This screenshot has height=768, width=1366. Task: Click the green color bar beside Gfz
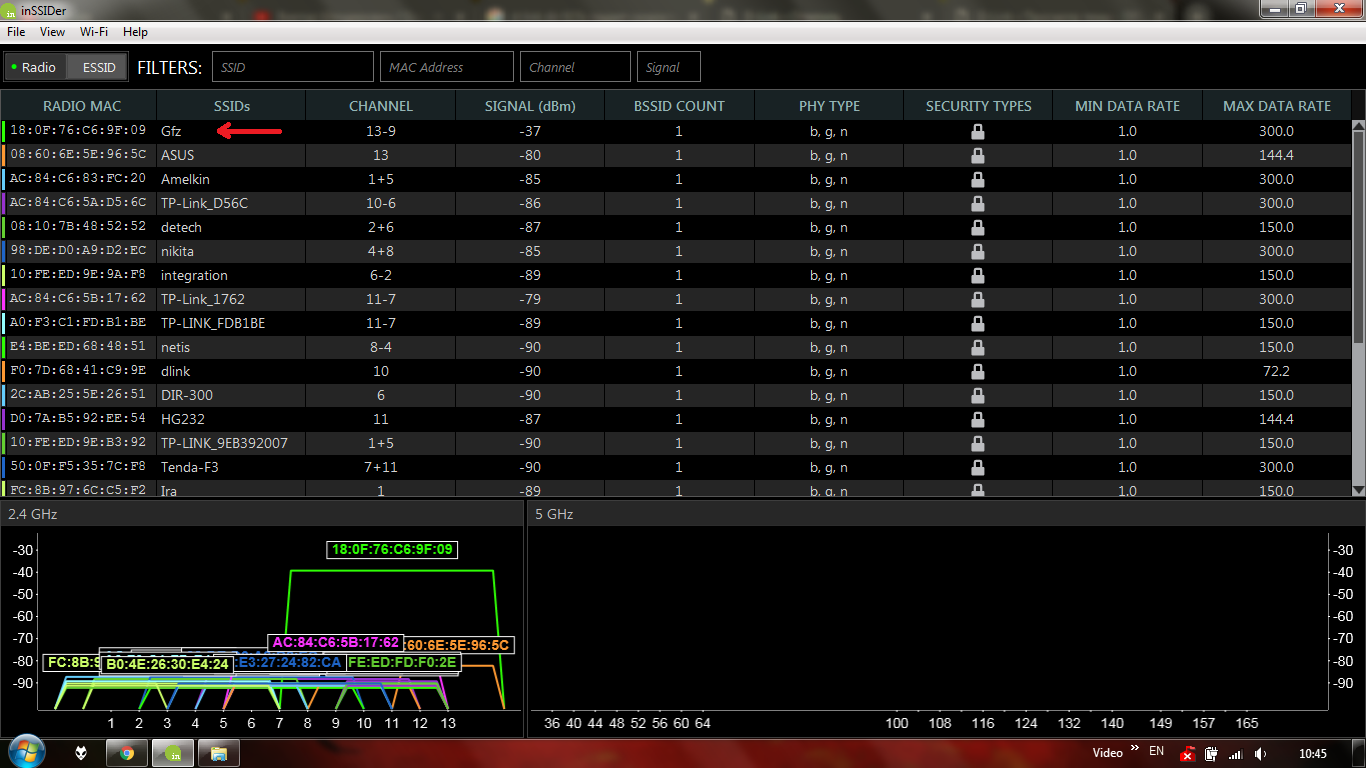click(x=4, y=131)
